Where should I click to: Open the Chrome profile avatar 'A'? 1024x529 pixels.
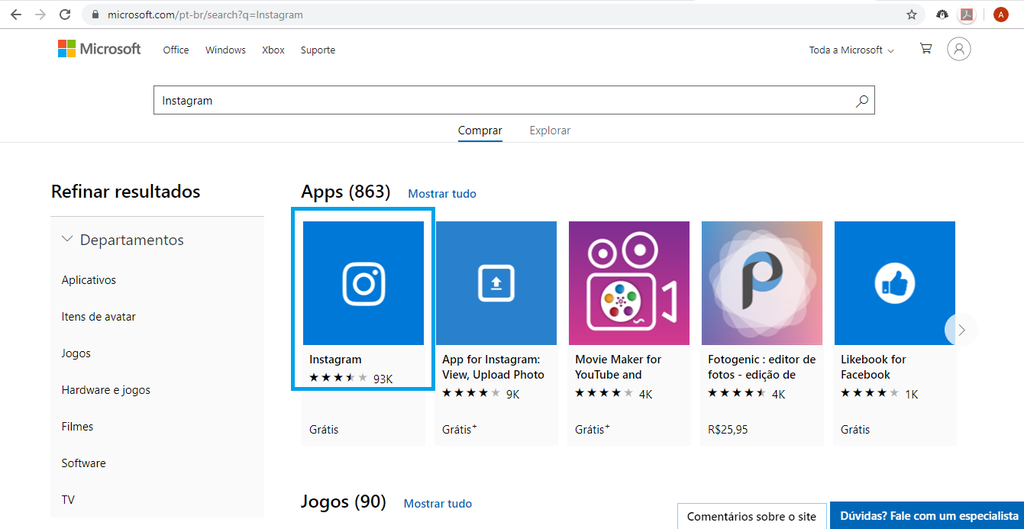pos(1000,14)
